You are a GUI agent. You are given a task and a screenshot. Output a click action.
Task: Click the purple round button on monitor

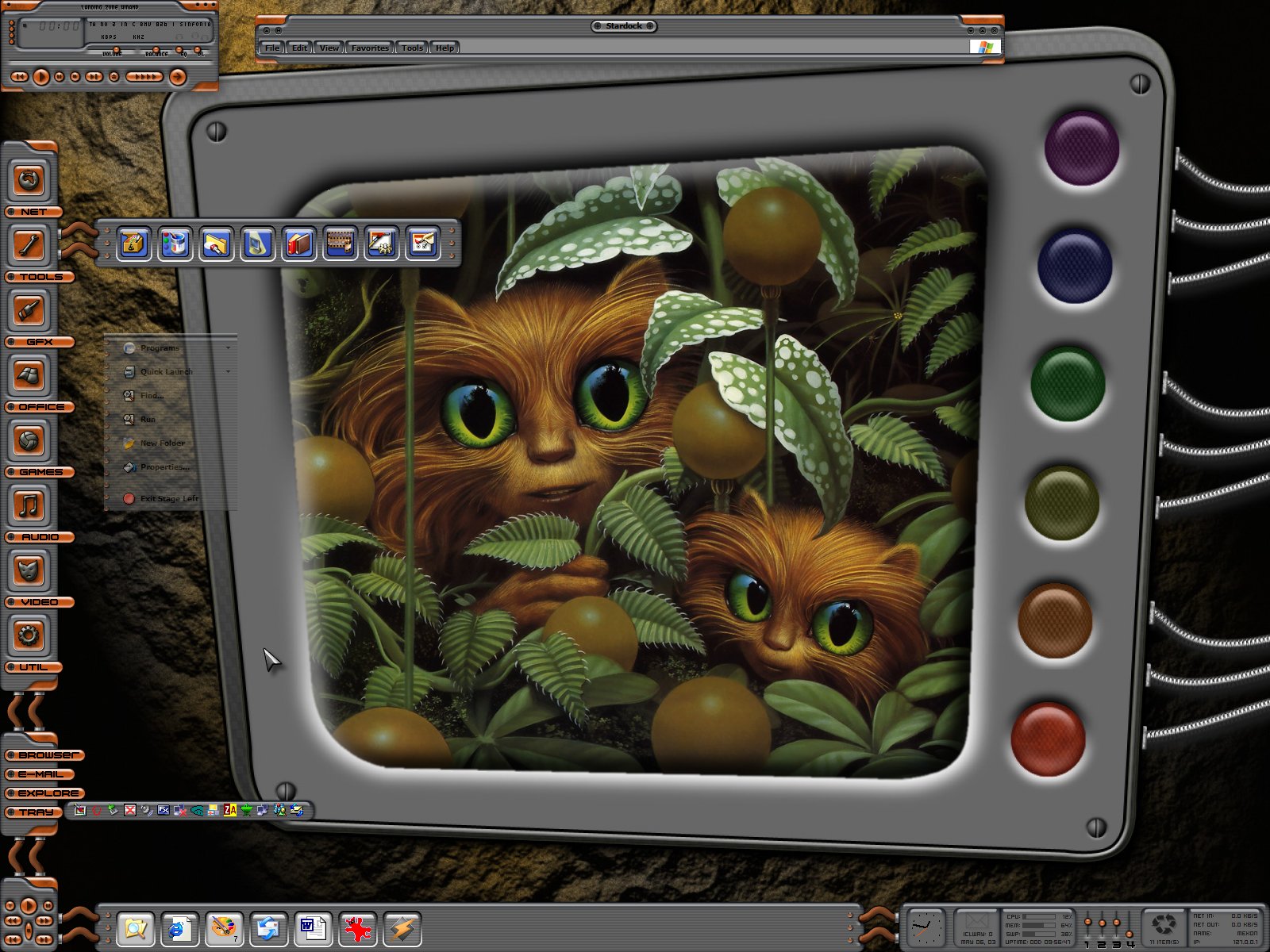[x=1081, y=148]
